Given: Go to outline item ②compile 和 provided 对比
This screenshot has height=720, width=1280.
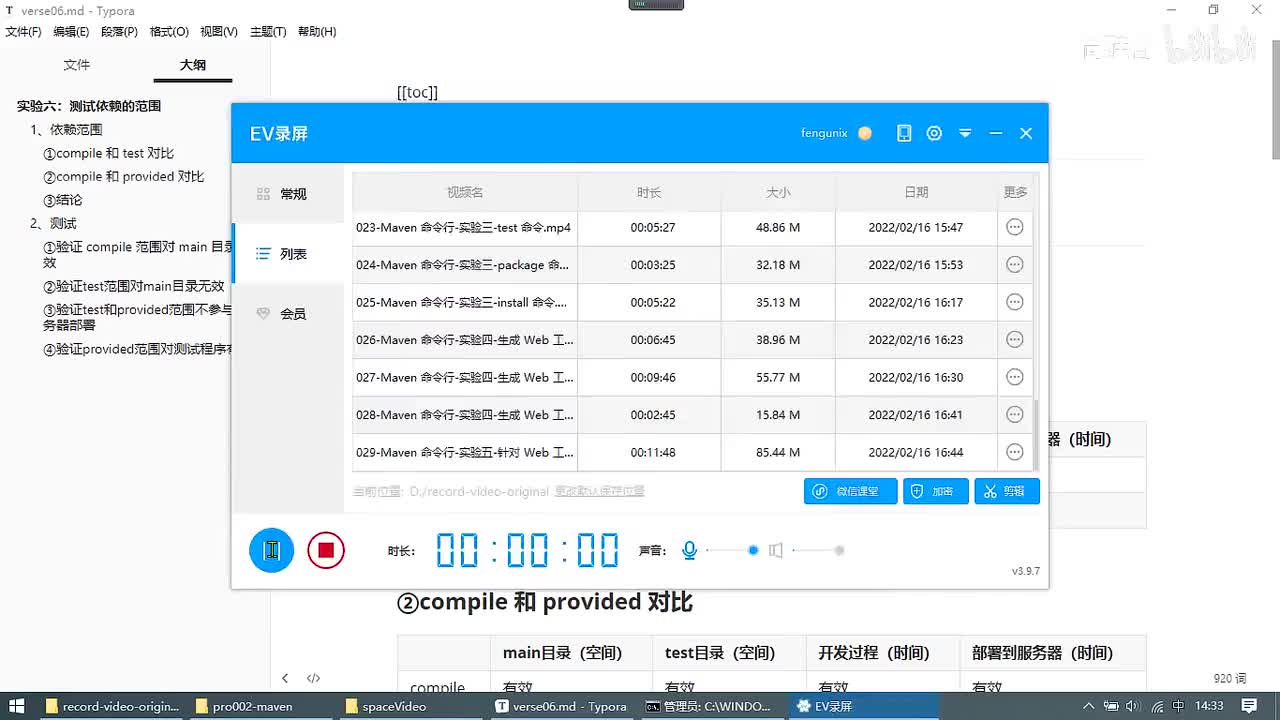Looking at the screenshot, I should click(123, 176).
